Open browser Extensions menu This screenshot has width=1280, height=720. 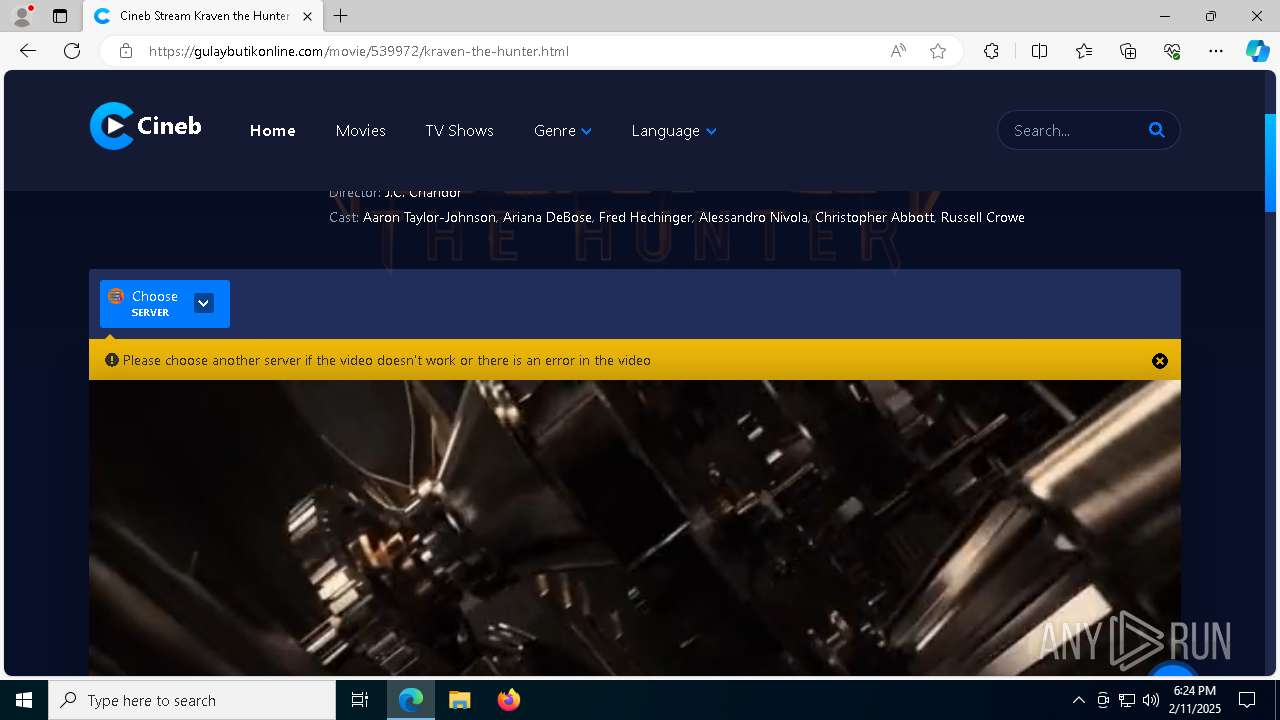(x=991, y=51)
